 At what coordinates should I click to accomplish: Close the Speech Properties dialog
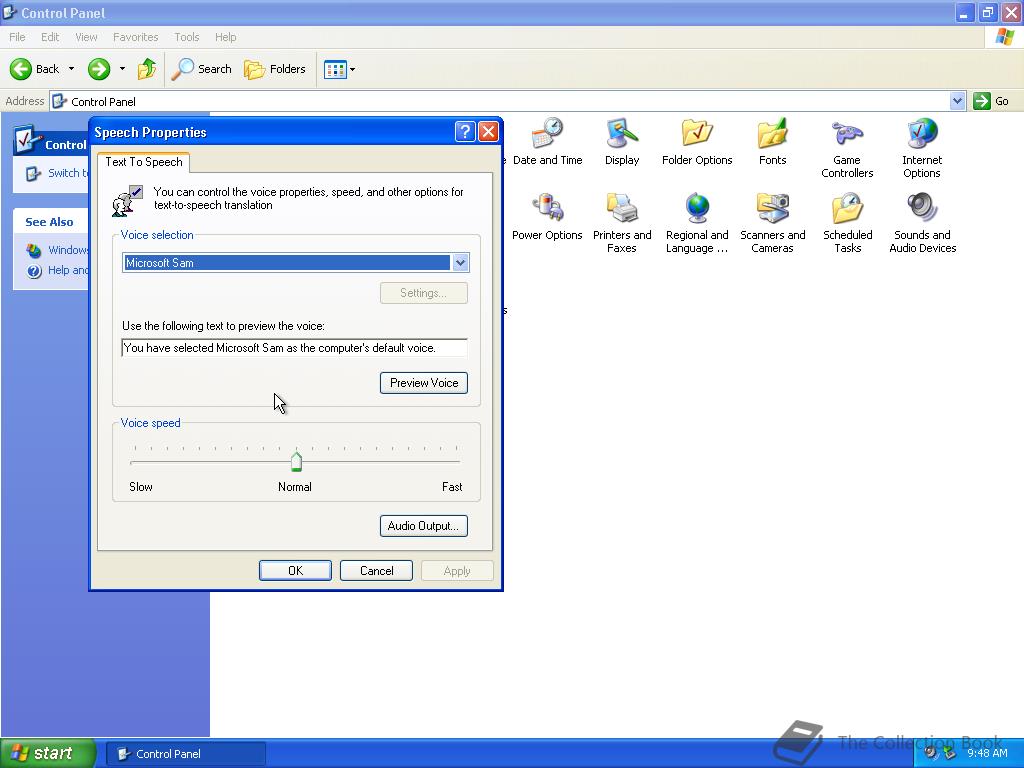488,132
